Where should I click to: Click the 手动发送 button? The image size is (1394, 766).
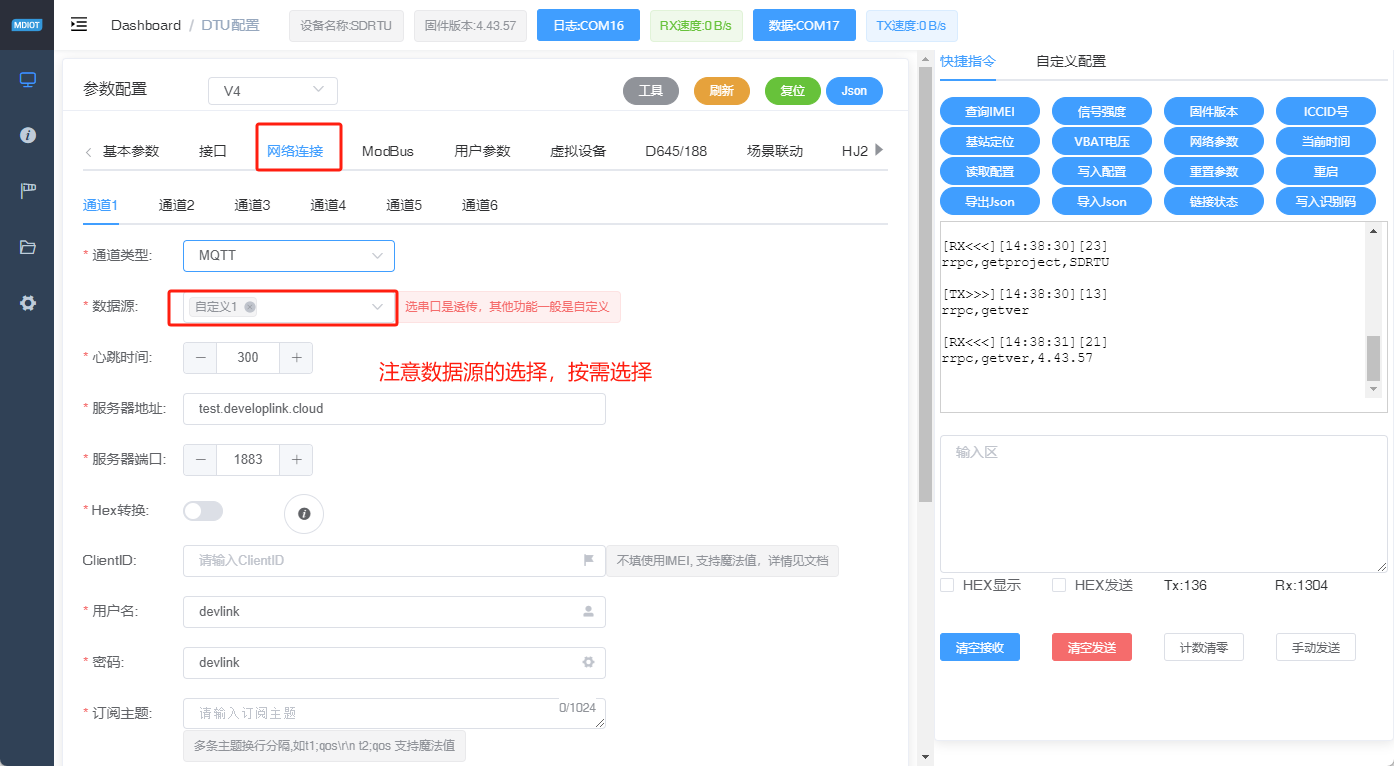[1316, 647]
